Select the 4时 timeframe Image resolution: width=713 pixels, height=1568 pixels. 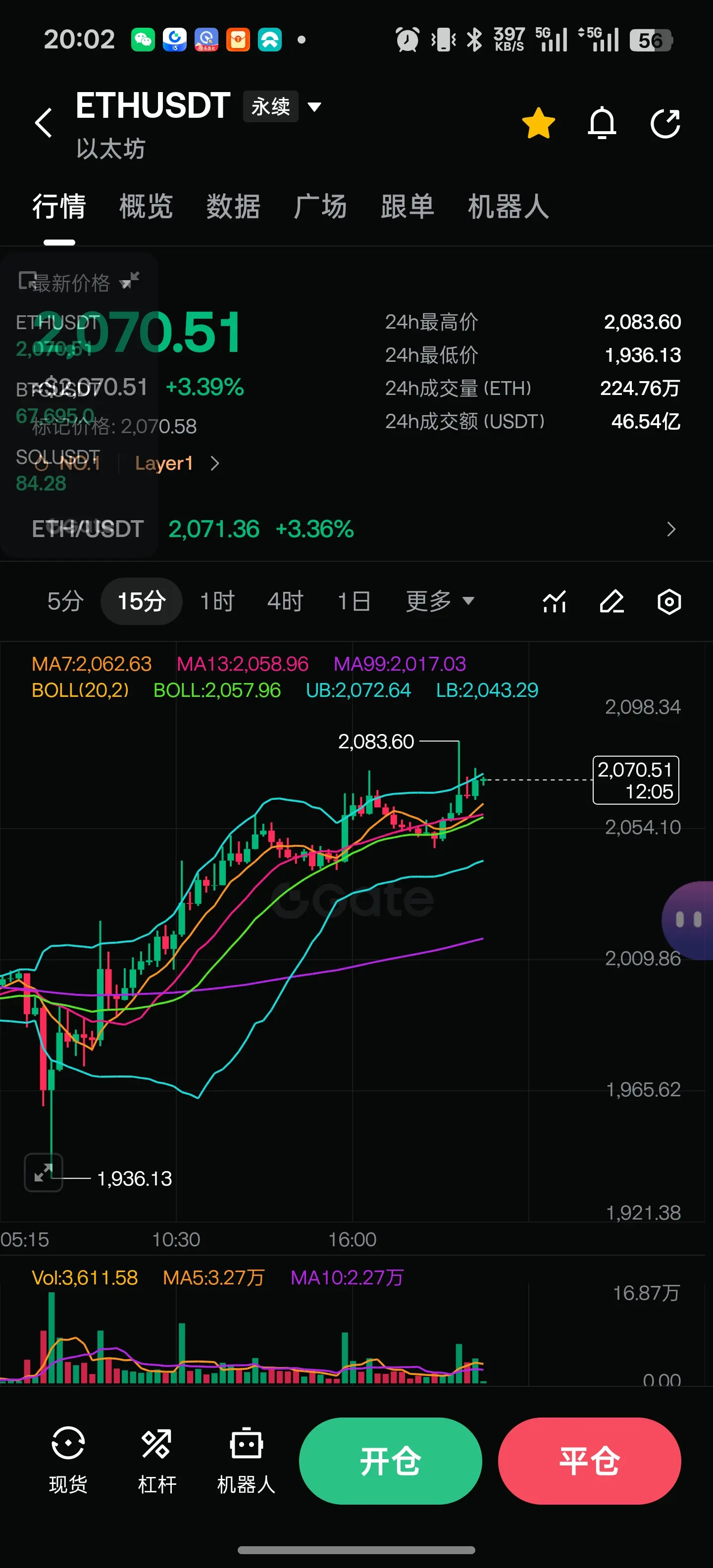(x=286, y=601)
